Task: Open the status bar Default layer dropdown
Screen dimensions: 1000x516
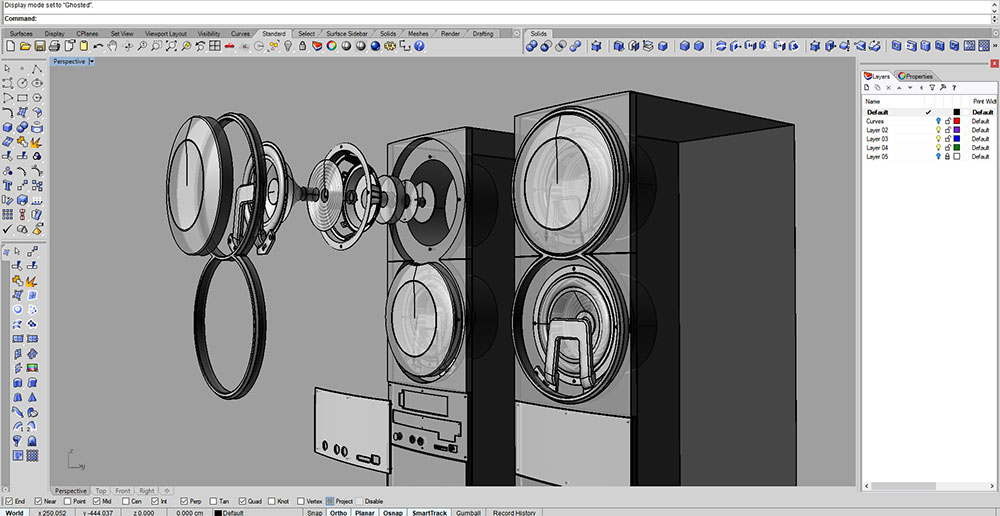Action: pos(230,512)
